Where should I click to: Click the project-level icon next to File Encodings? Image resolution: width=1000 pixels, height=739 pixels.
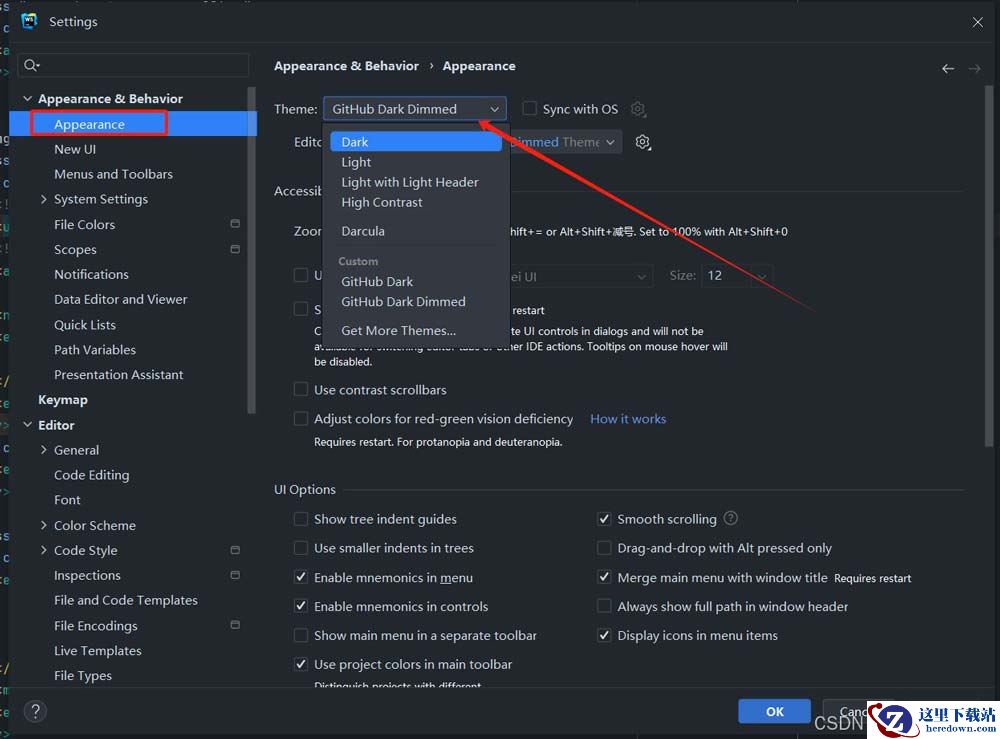[x=235, y=625]
